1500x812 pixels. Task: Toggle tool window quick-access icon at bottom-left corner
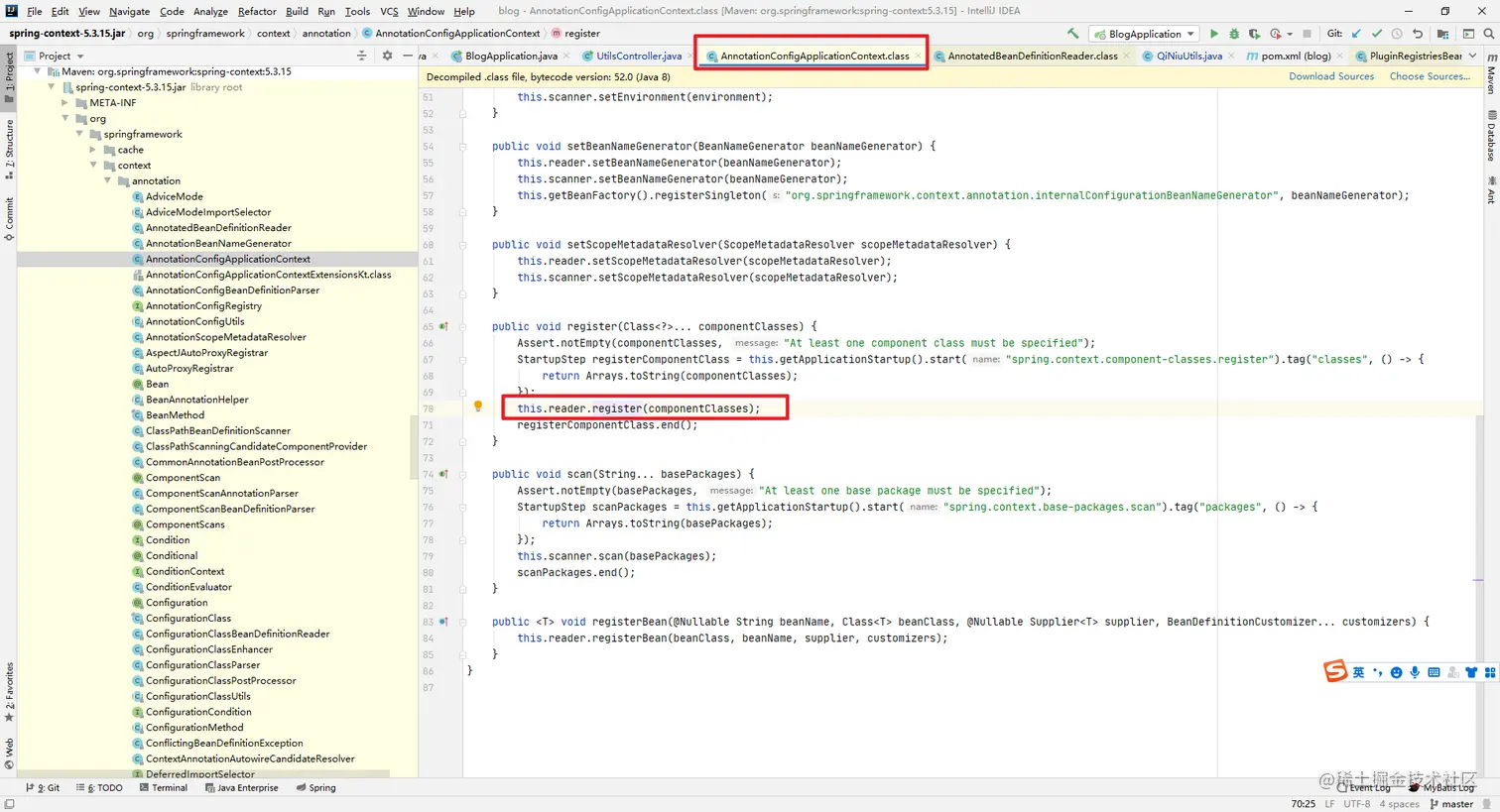coord(9,804)
